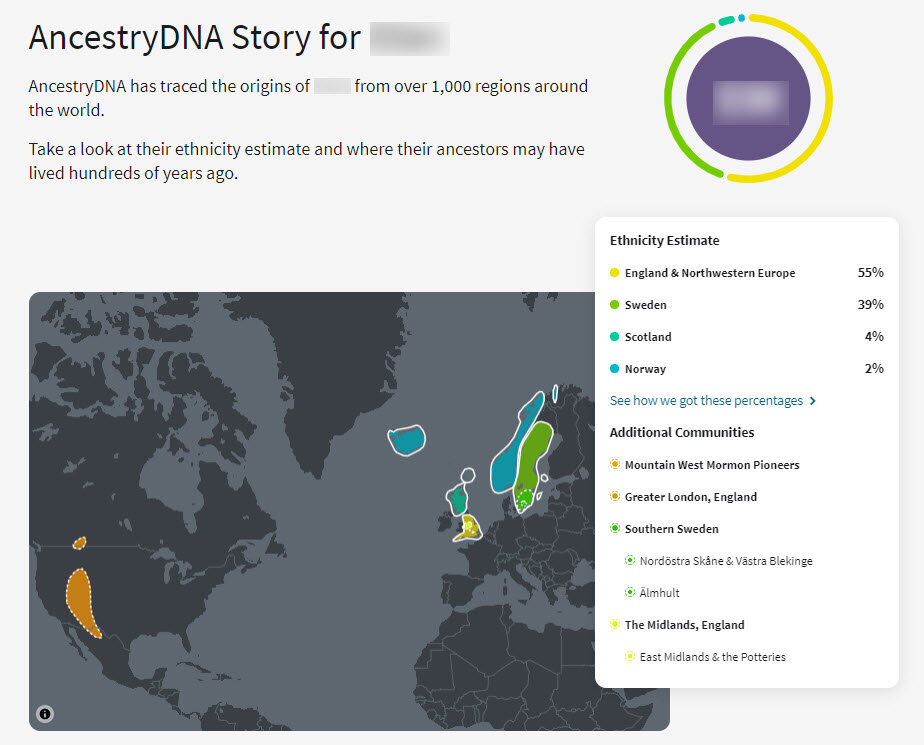The width and height of the screenshot is (924, 745).
Task: Open Southern Sweden community
Action: pos(672,529)
